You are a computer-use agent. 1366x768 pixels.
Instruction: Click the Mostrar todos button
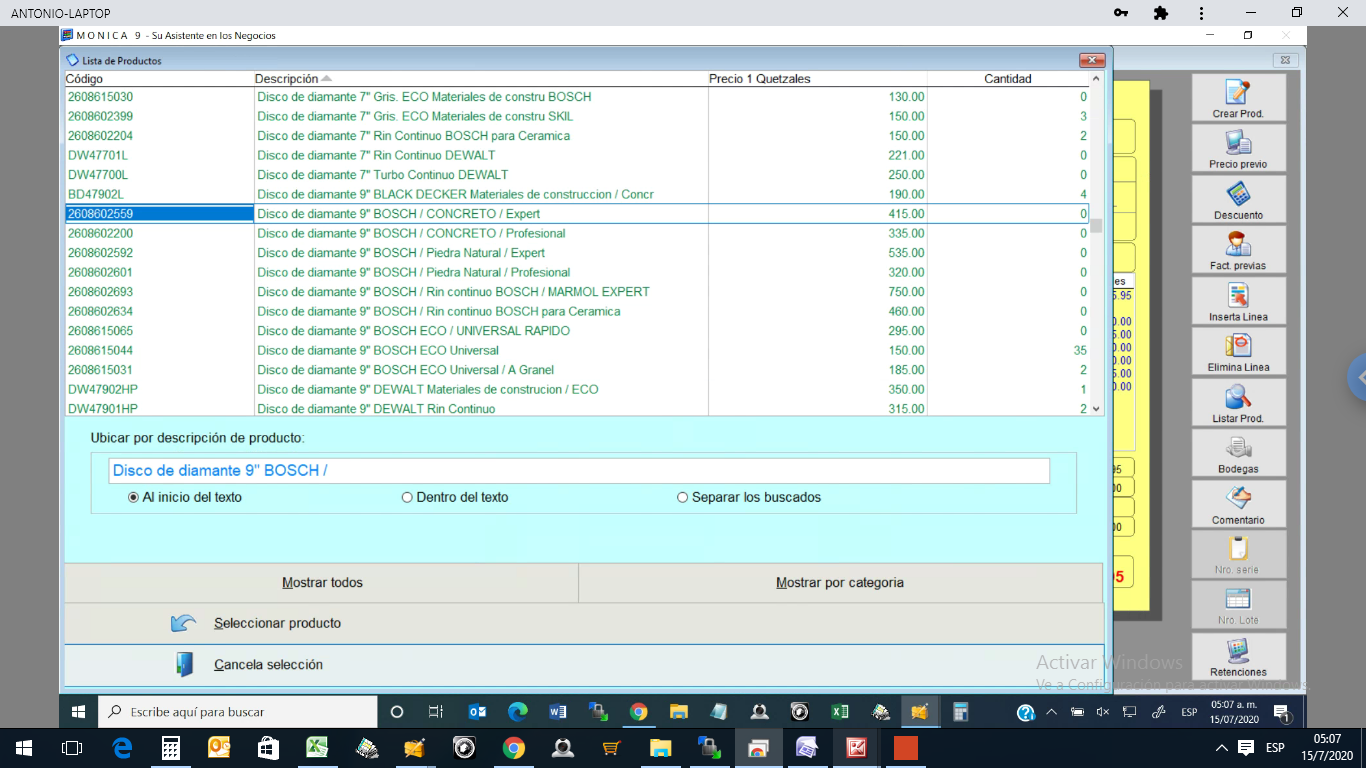point(321,583)
